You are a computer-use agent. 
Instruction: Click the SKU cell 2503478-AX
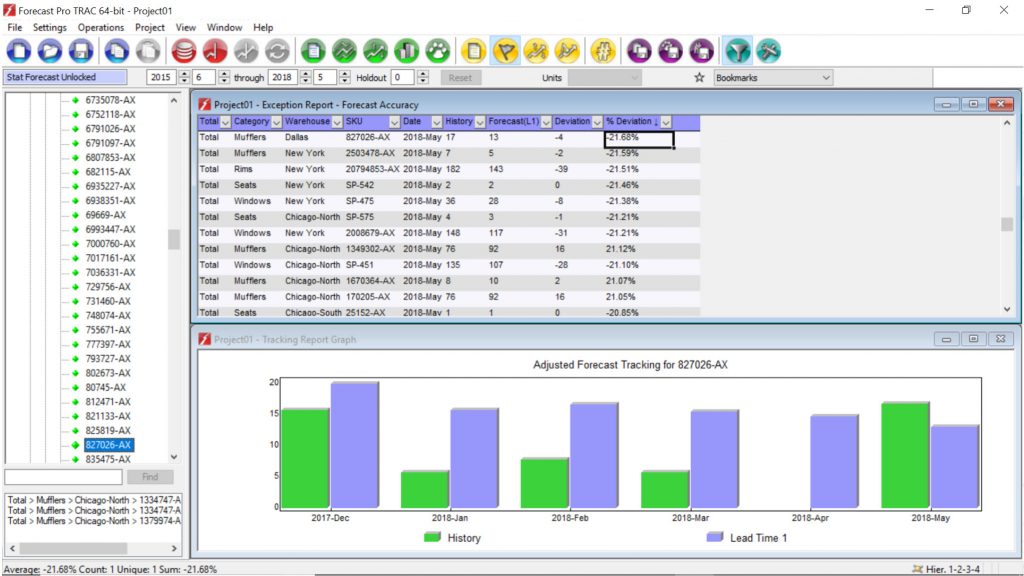click(x=370, y=153)
